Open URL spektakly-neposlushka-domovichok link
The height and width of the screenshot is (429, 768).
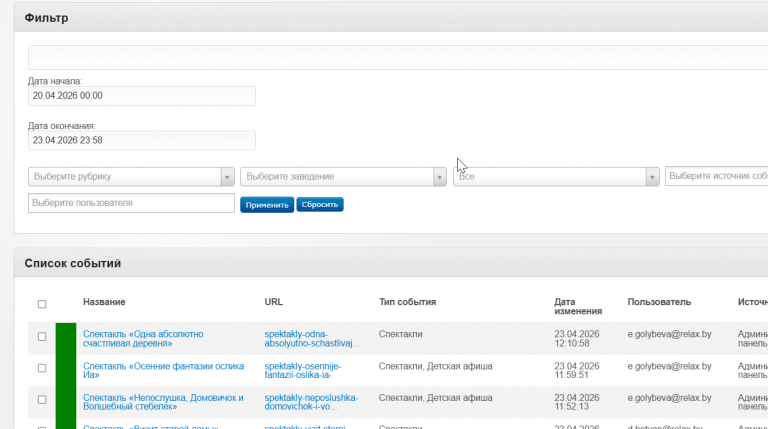(x=311, y=402)
